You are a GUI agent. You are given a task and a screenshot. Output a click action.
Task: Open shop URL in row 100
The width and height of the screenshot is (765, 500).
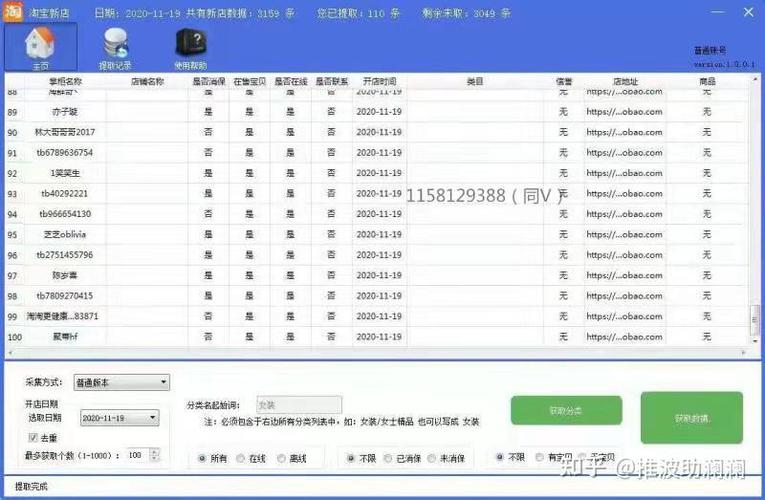click(624, 337)
